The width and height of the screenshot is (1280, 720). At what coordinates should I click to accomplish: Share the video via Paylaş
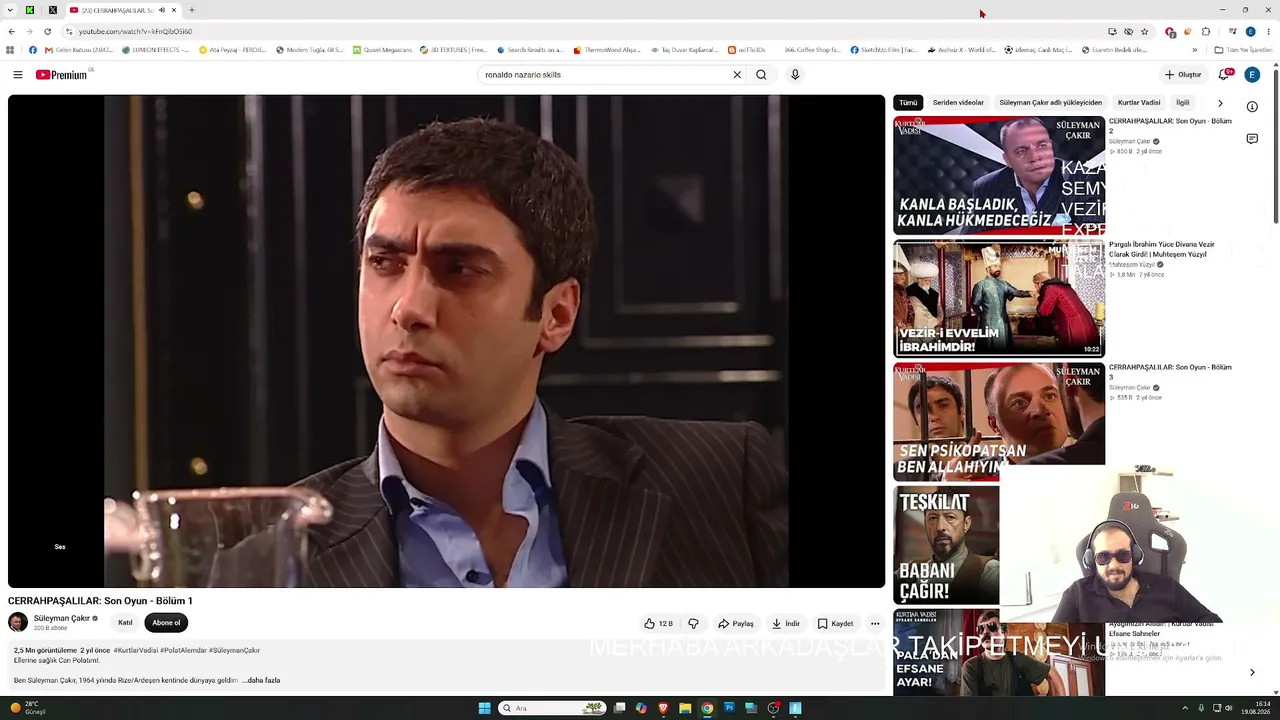[x=736, y=623]
